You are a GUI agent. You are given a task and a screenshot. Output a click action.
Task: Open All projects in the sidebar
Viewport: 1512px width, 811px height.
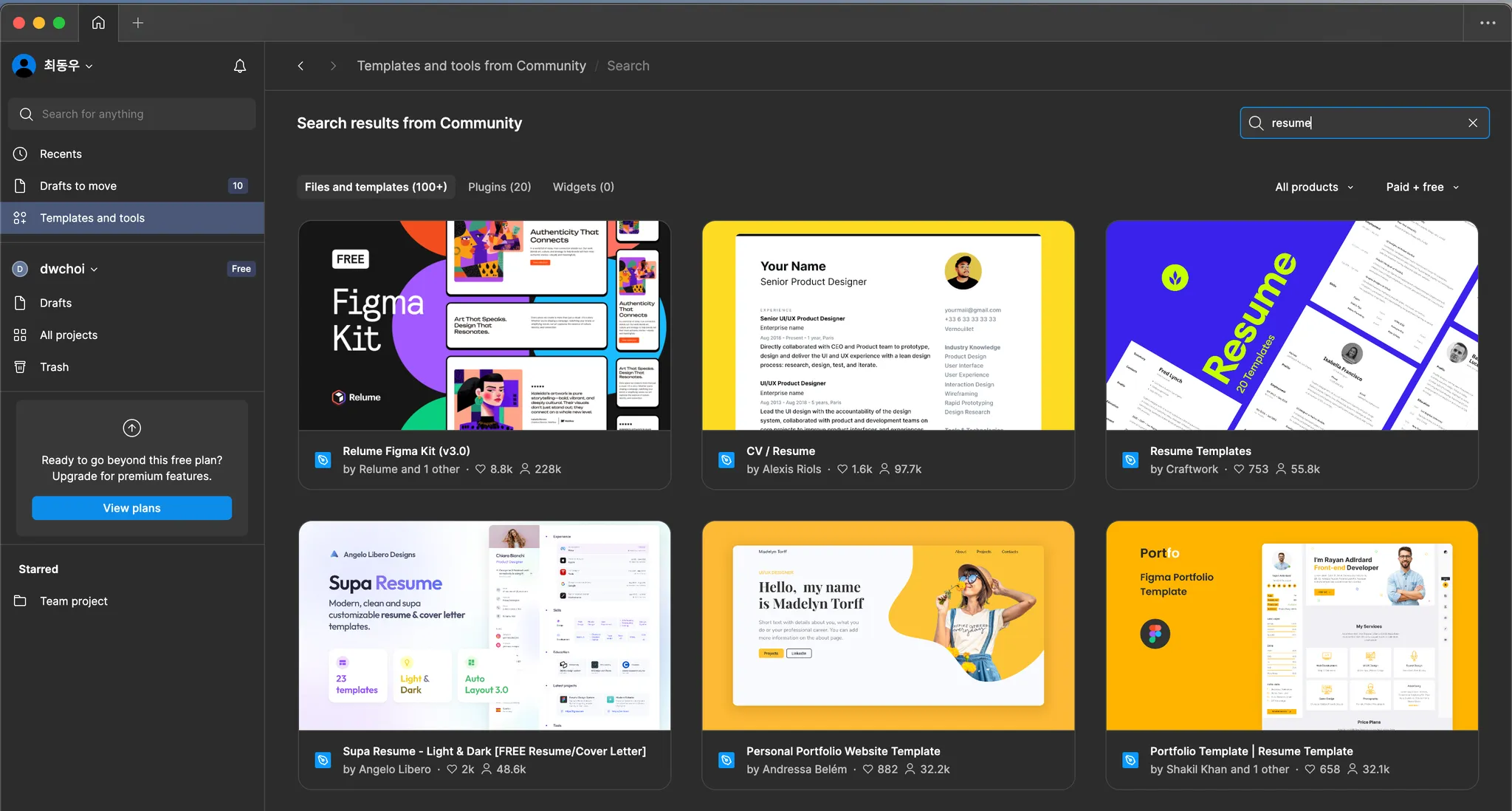click(69, 335)
